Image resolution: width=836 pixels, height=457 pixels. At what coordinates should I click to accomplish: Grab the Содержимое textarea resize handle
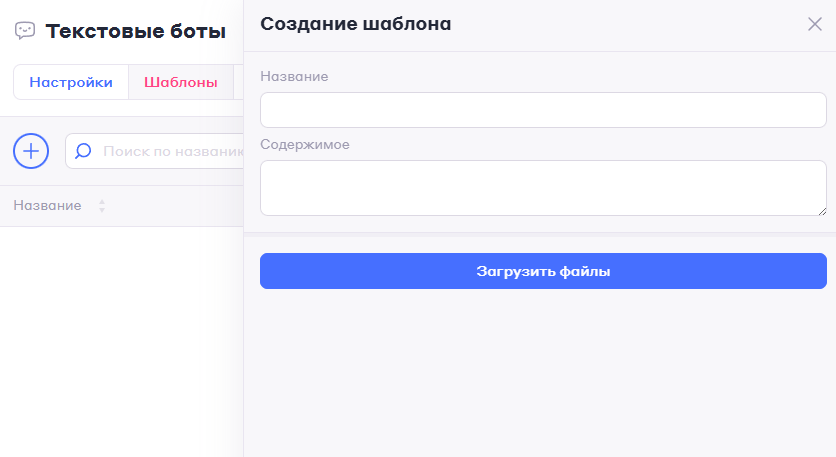click(x=822, y=210)
